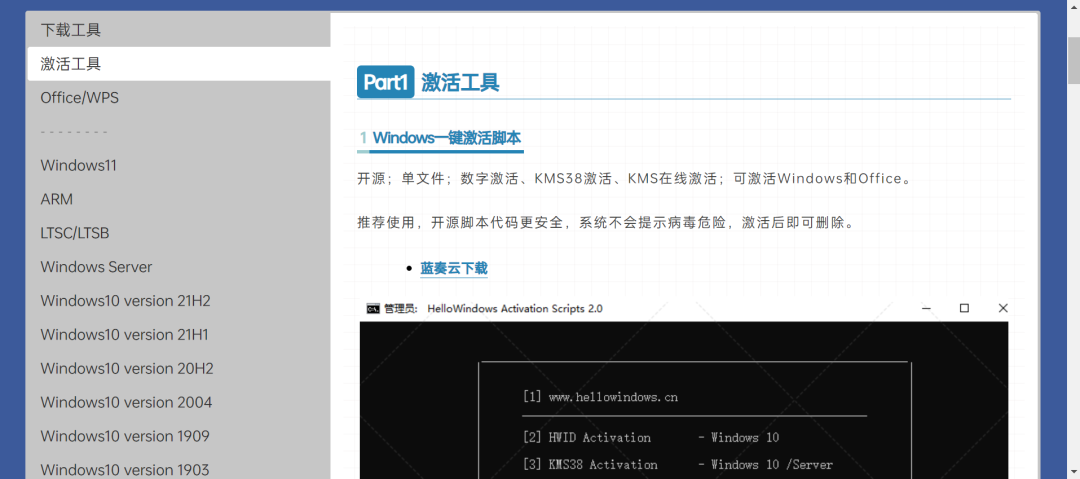Open the 下载工具 sidebar item
The height and width of the screenshot is (479, 1080).
tap(178, 30)
